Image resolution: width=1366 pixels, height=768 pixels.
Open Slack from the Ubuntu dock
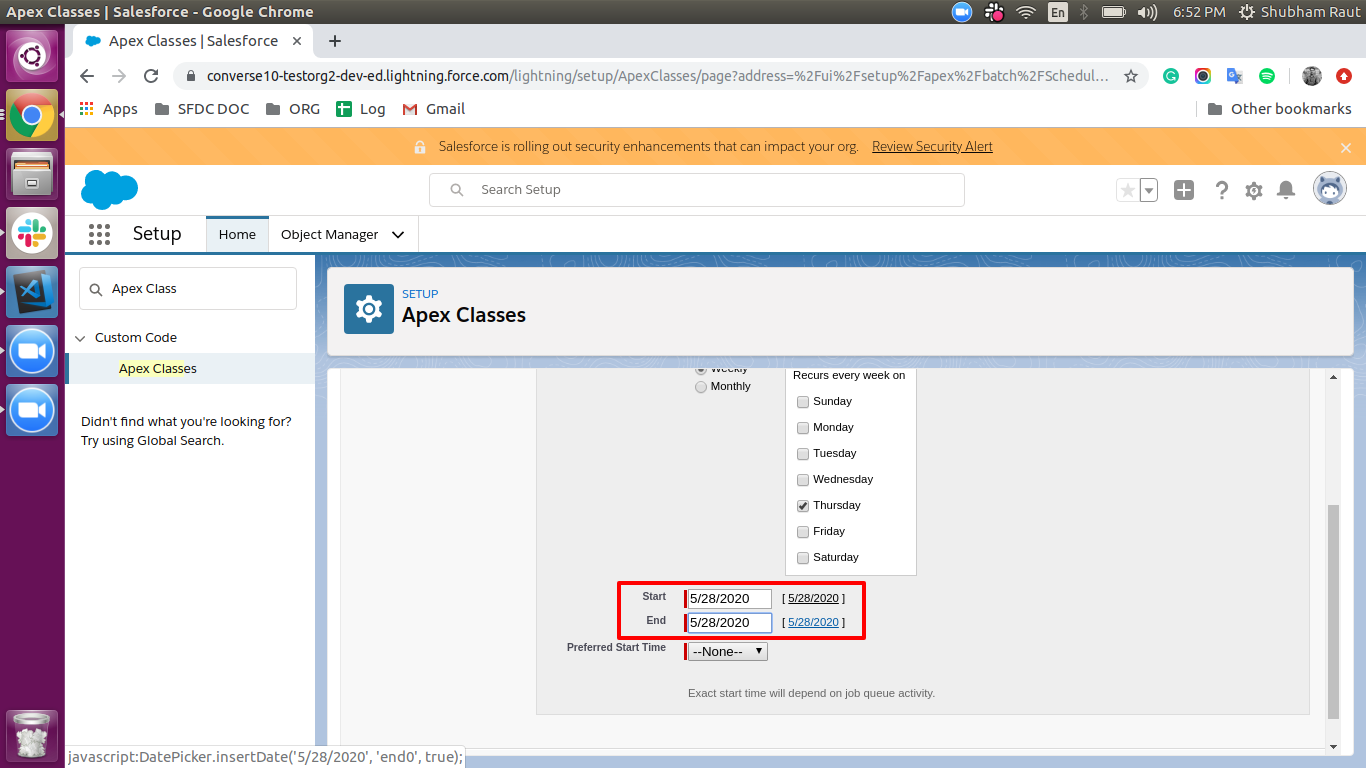pos(32,233)
